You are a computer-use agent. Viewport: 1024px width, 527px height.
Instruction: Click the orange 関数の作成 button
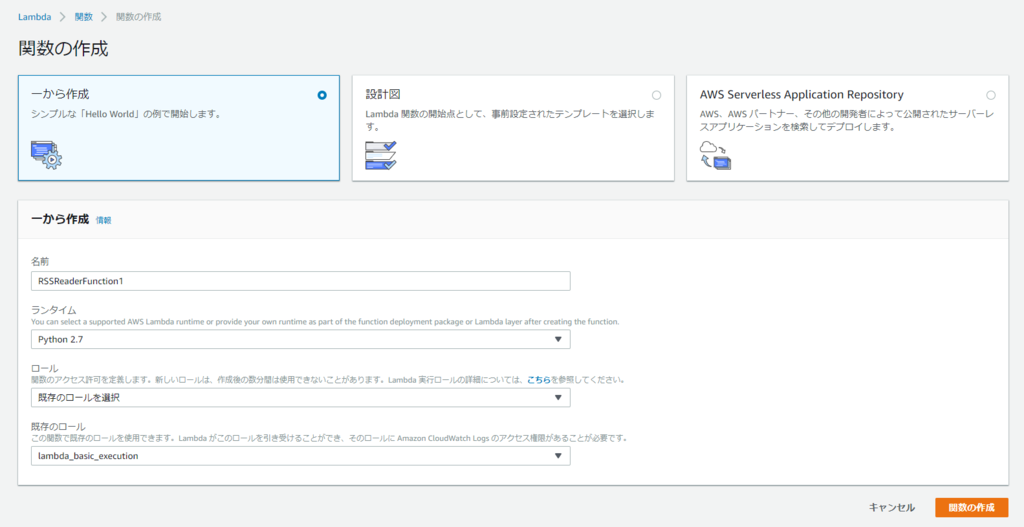(972, 507)
